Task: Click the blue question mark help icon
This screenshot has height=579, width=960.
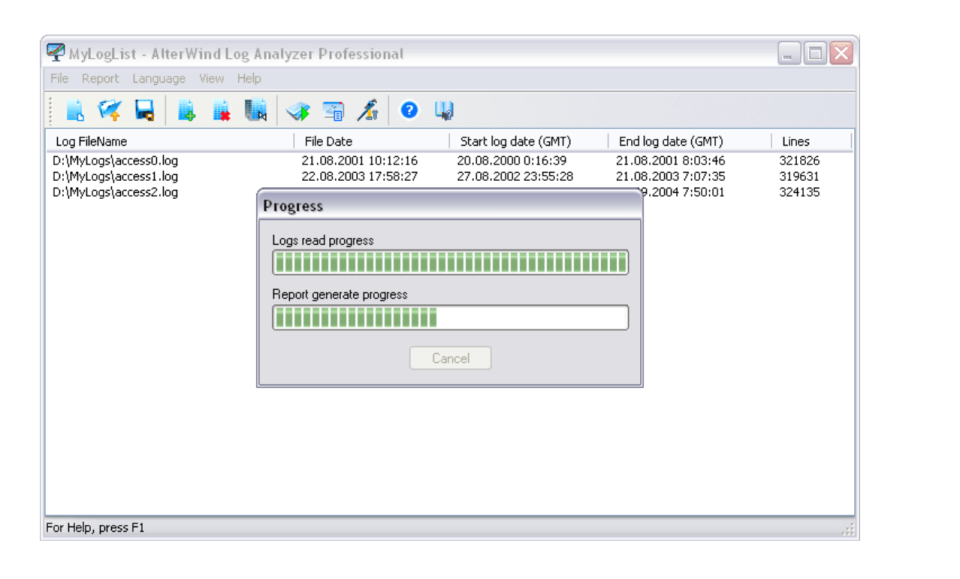Action: coord(409,110)
